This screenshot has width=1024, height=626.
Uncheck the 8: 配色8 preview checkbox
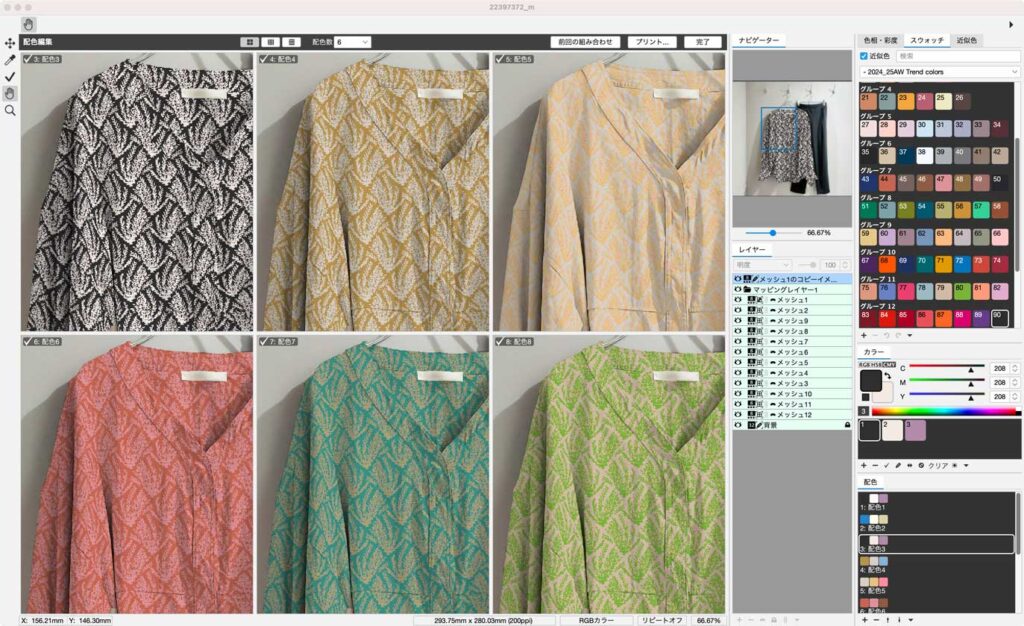pos(500,341)
